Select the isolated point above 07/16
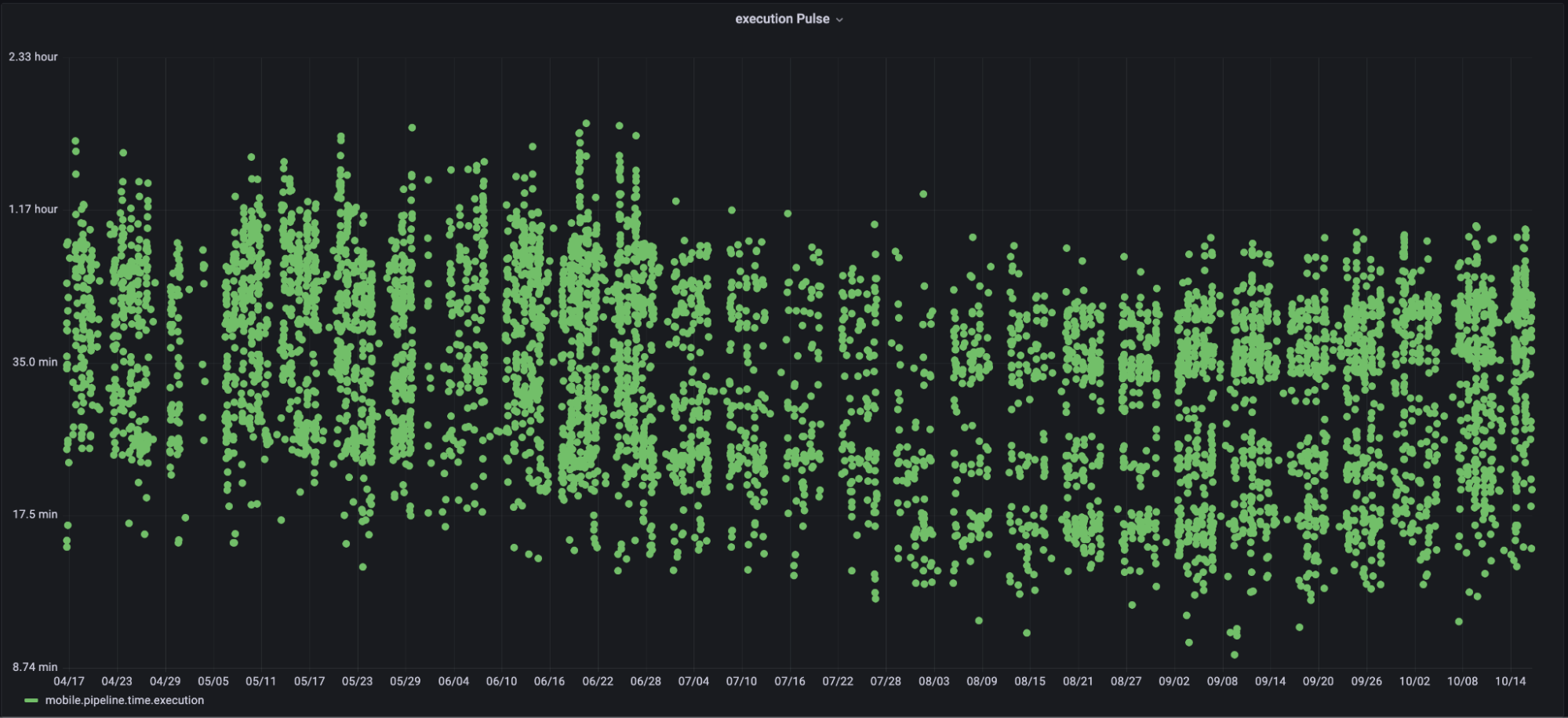 tap(788, 213)
